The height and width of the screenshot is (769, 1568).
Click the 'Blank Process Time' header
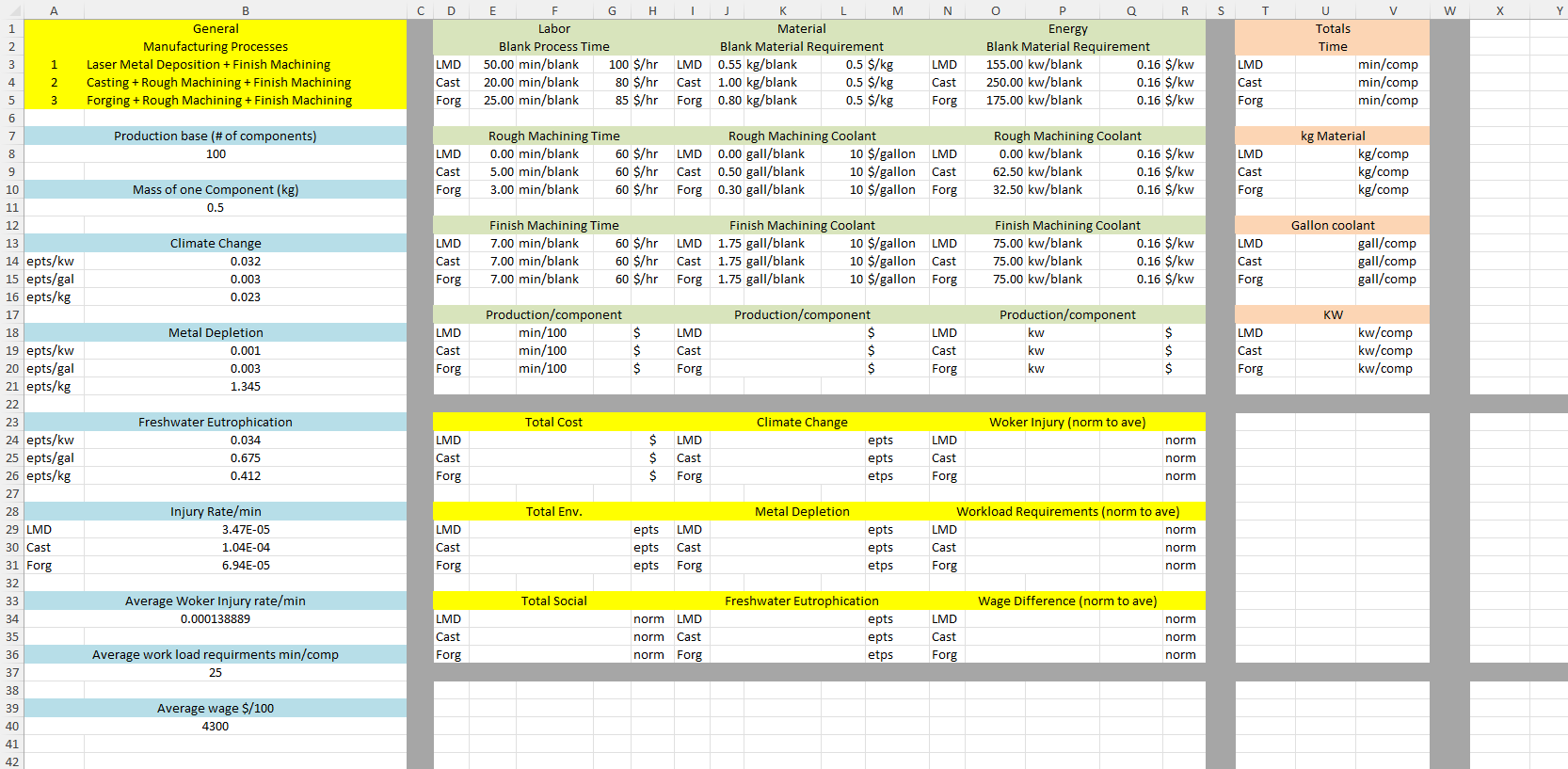click(x=553, y=46)
